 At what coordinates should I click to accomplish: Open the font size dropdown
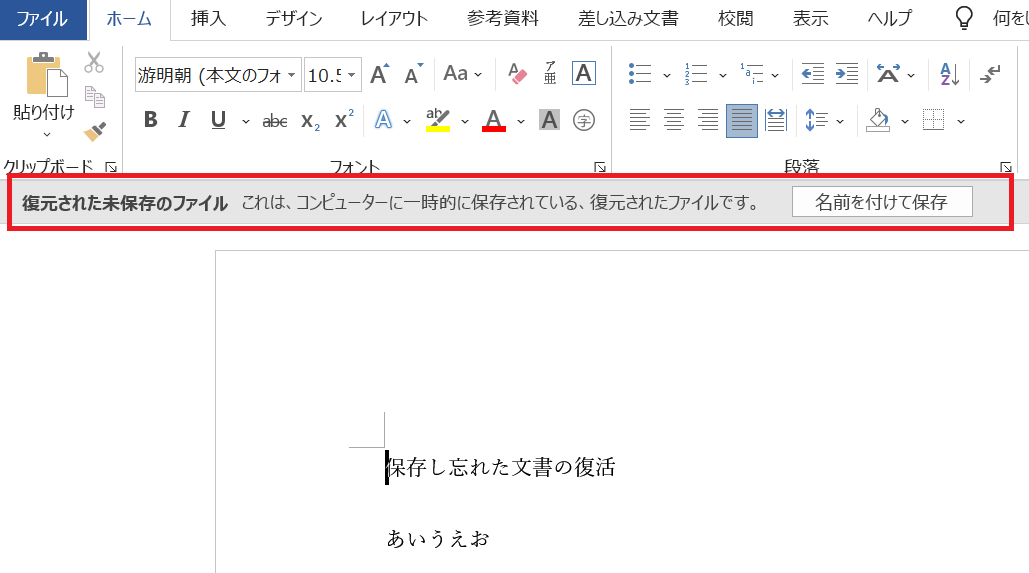click(x=352, y=75)
